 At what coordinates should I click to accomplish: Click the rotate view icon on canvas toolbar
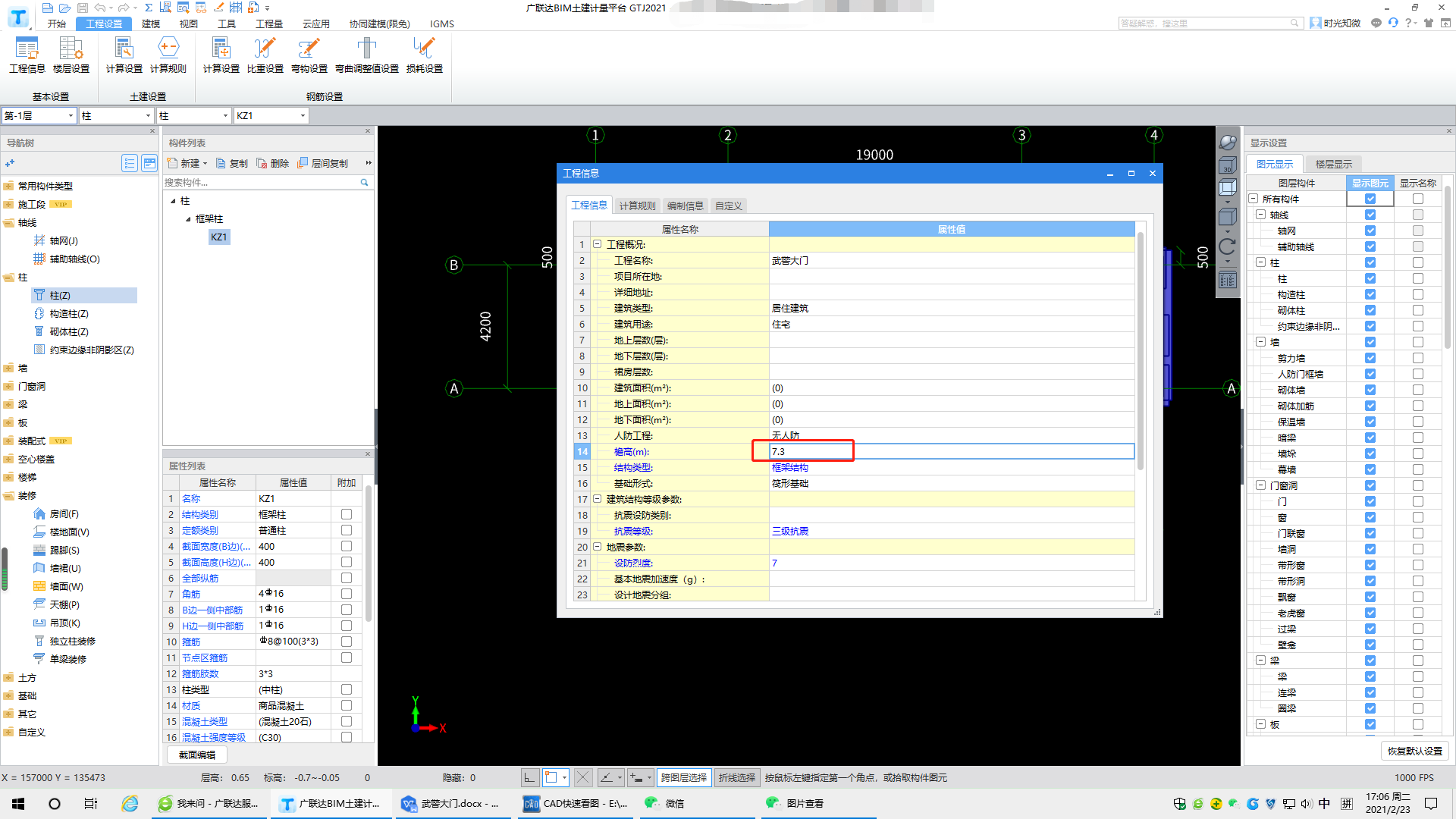(x=1227, y=247)
